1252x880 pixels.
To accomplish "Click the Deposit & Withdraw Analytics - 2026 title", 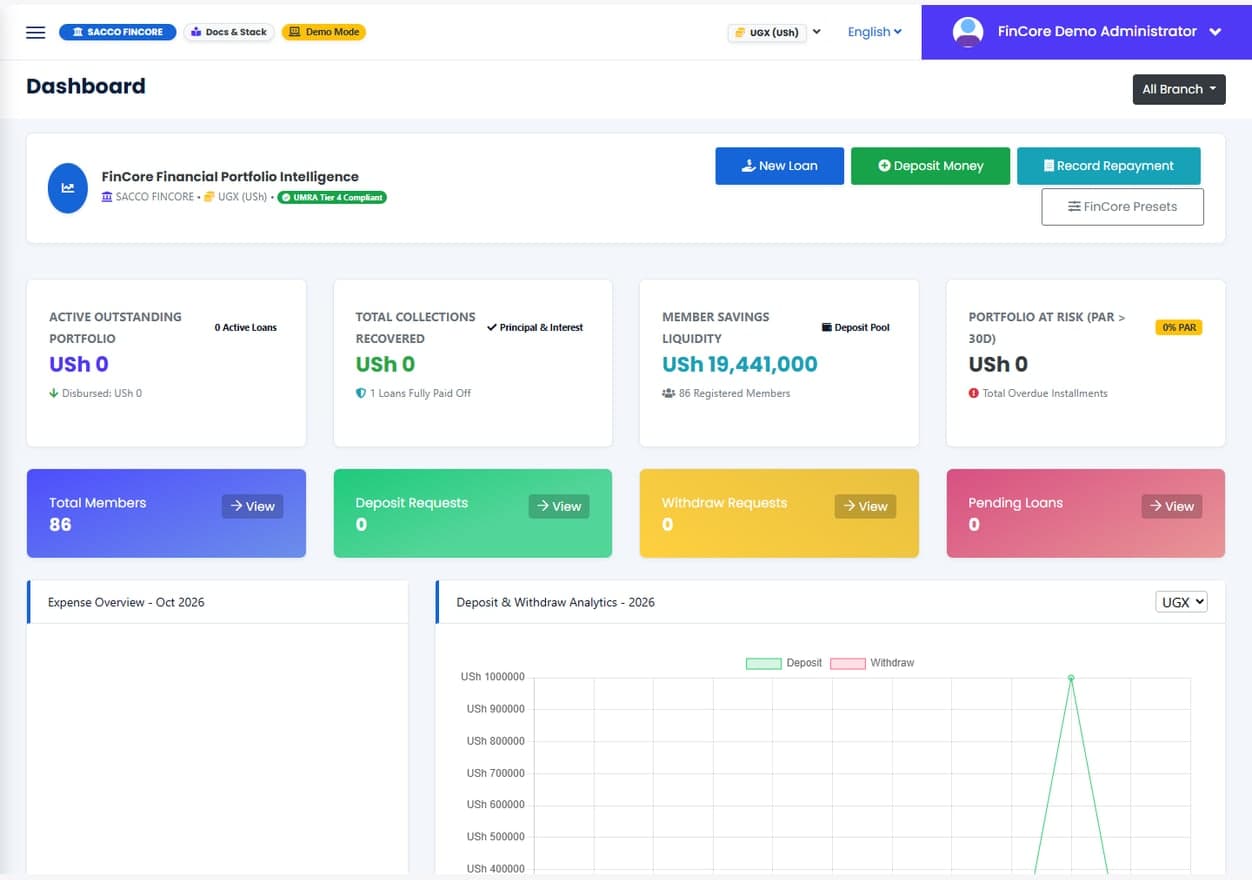I will [x=556, y=602].
